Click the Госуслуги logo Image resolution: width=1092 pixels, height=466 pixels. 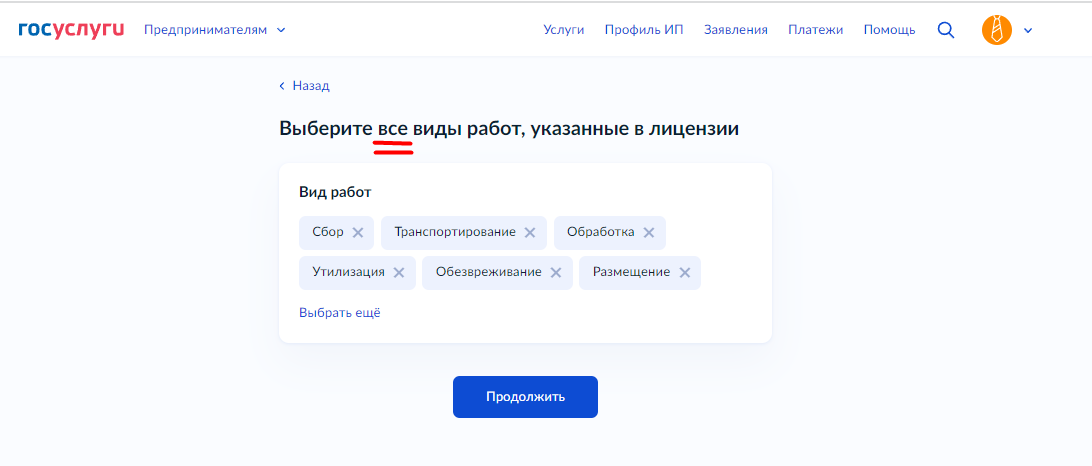[71, 30]
